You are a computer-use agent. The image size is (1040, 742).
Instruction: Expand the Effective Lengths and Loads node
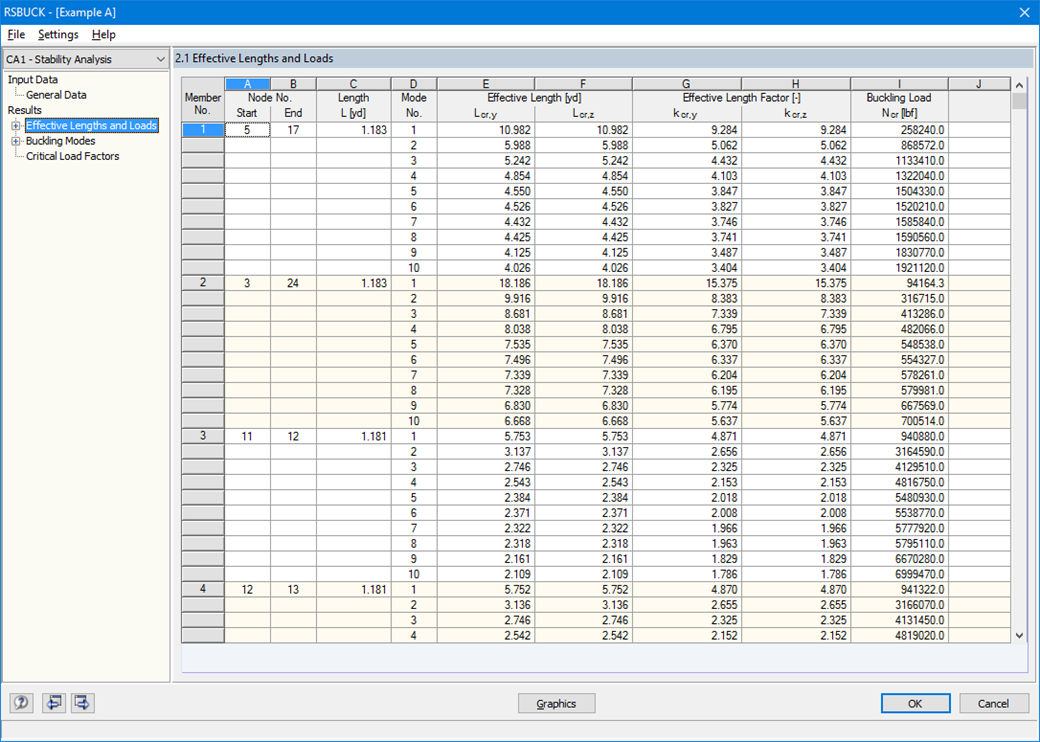click(14, 125)
